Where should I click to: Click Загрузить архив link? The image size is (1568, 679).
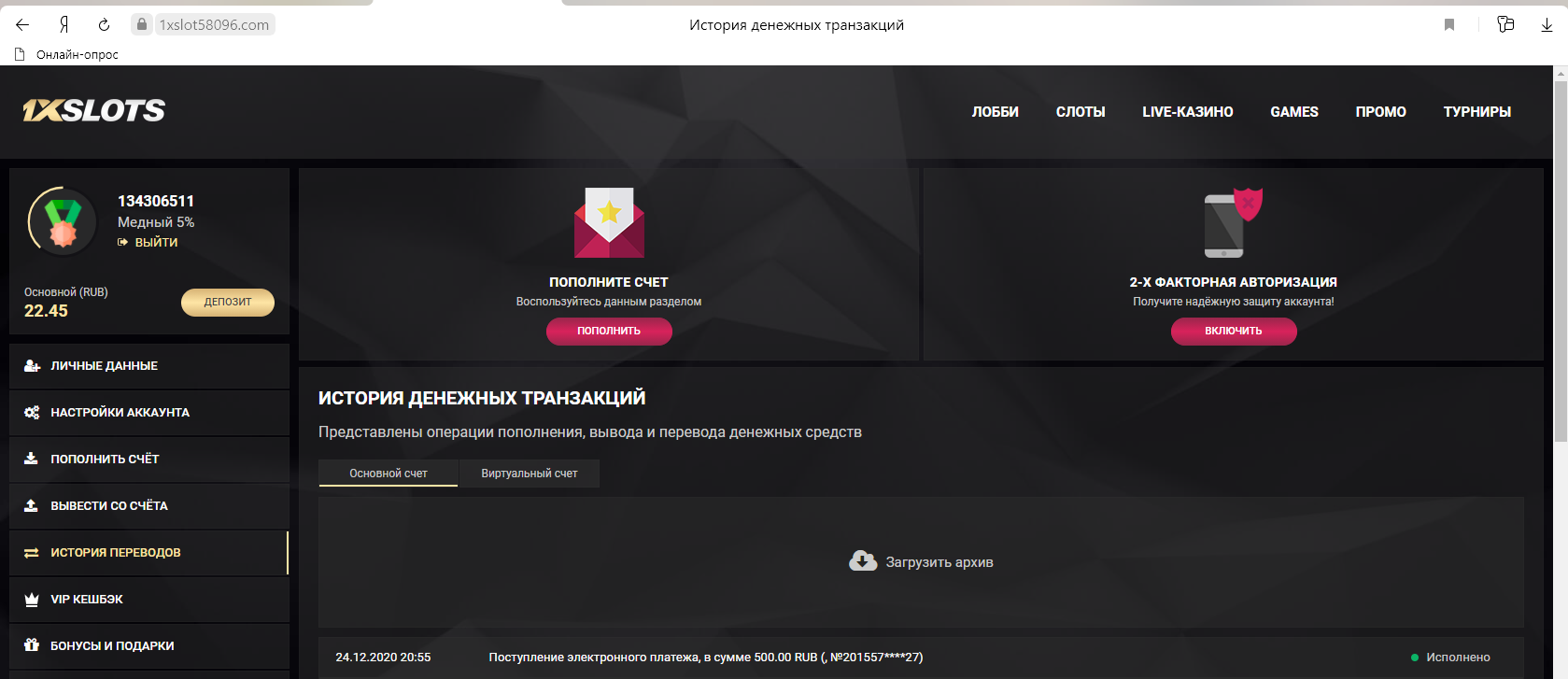[939, 562]
